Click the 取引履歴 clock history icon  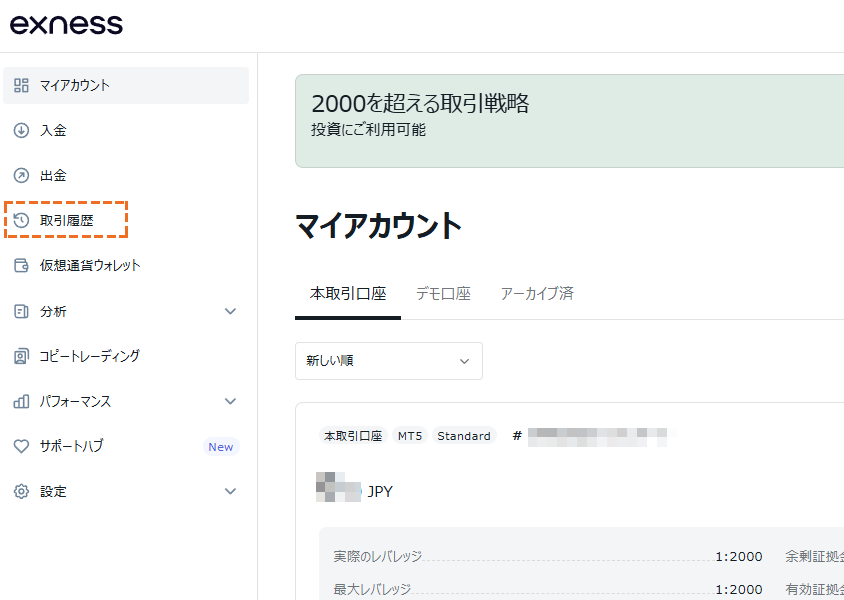21,220
